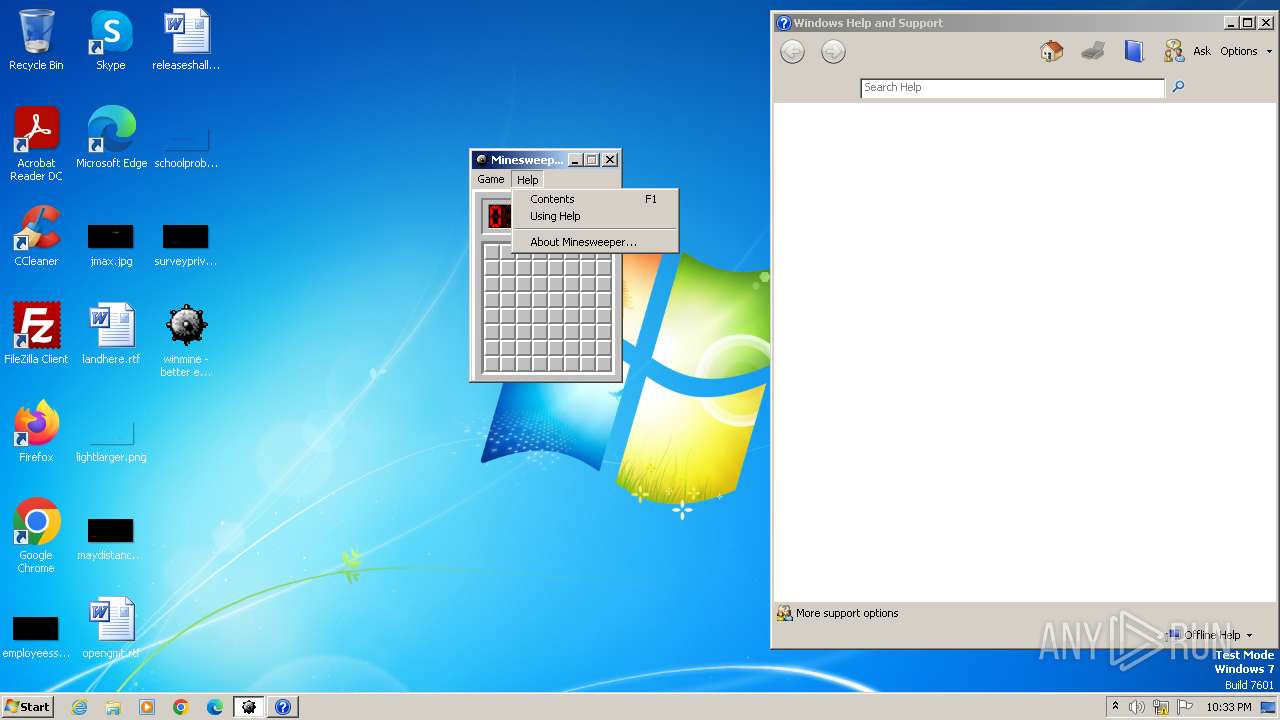Click the volume speaker tray icon
1280x720 pixels.
tap(1137, 707)
